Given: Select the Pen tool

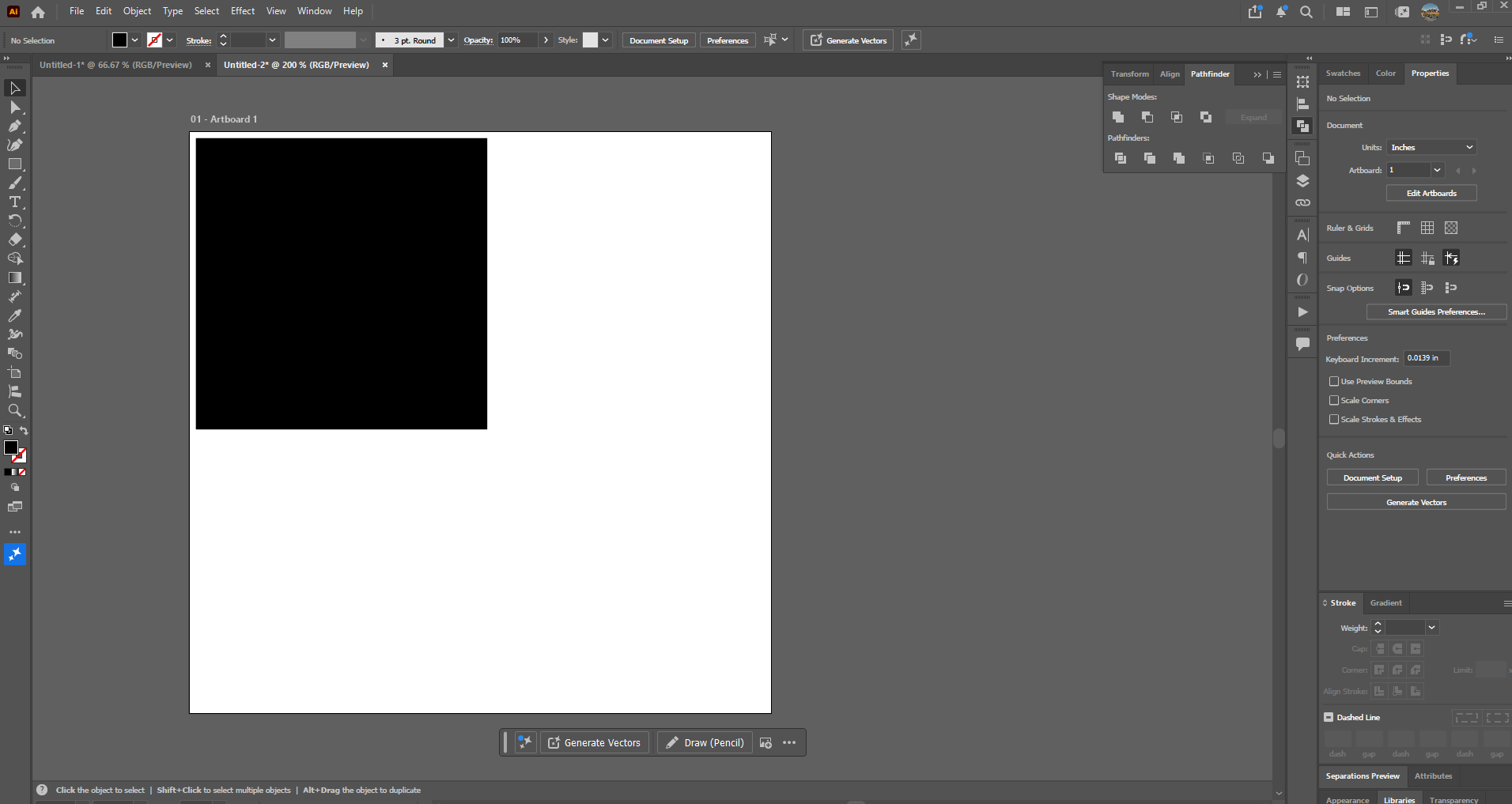Looking at the screenshot, I should coord(15,126).
